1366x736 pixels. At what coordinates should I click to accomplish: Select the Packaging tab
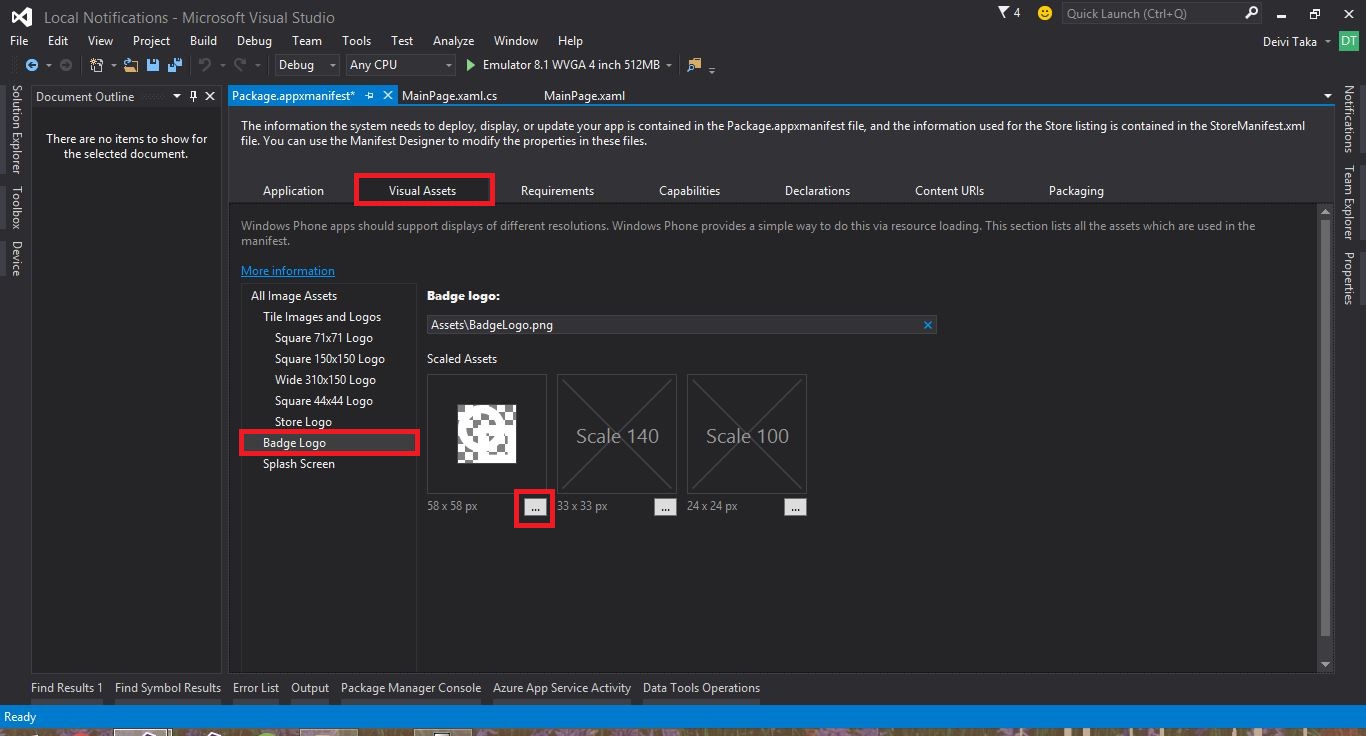pos(1076,191)
